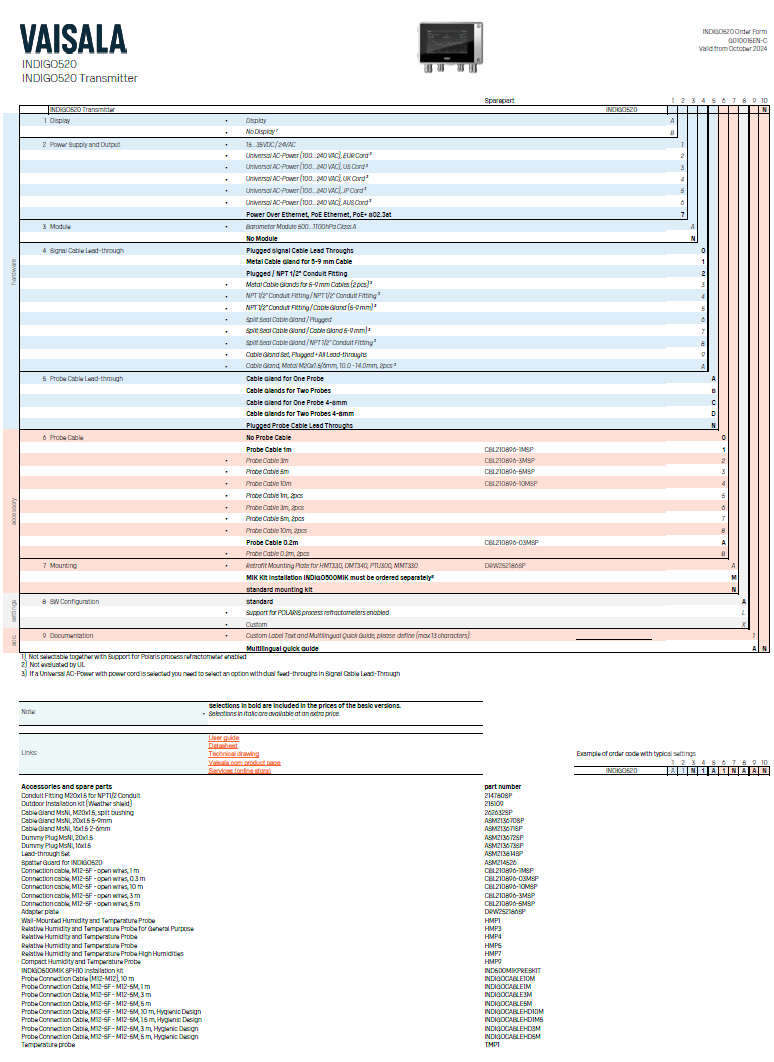Select the 'MIK Kit installation' mounting option
Image resolution: width=774 pixels, height=1062 pixels.
point(339,578)
